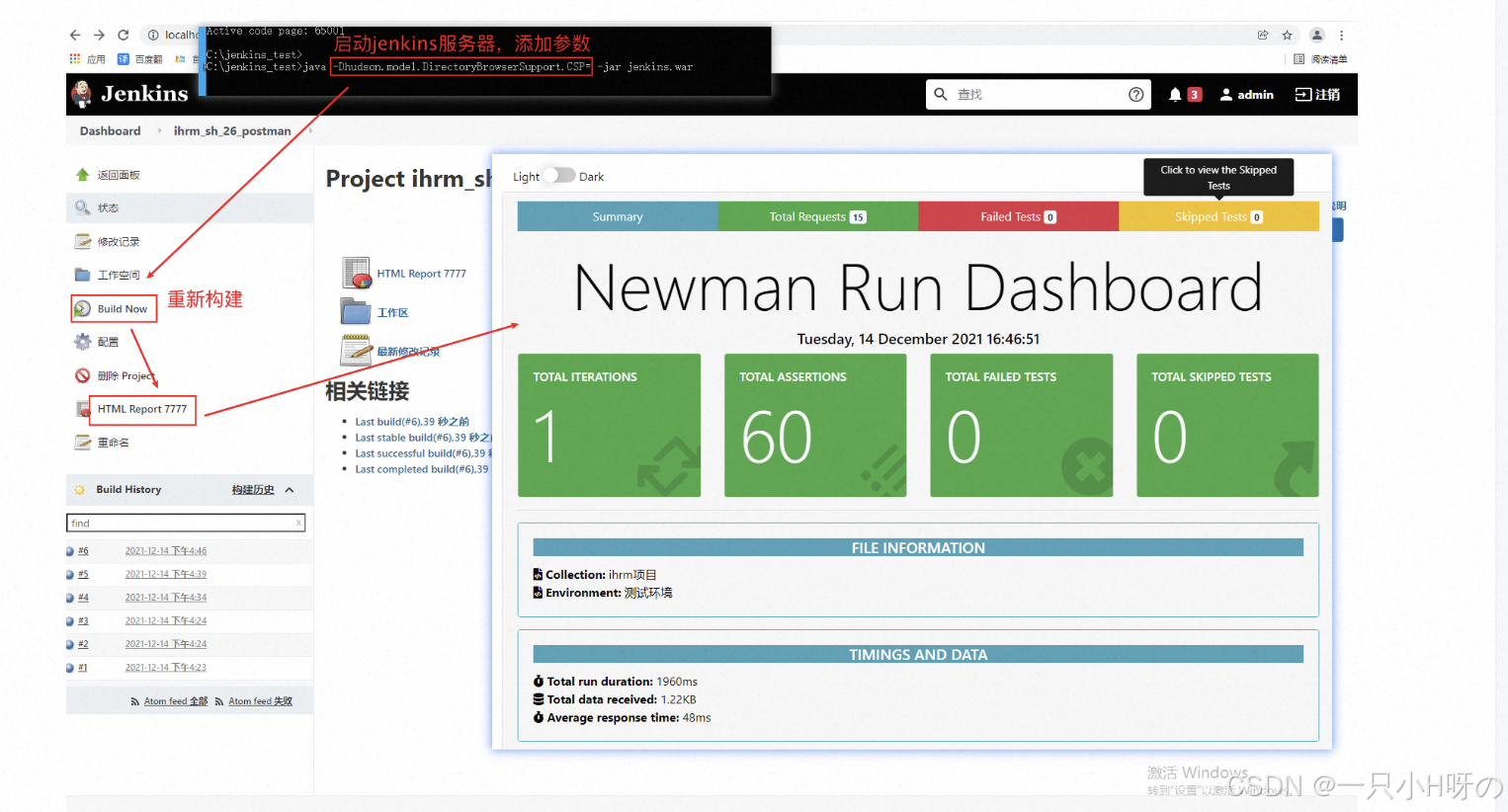Screen dimensions: 1508x812
Task: Open the Last stable build(#6) permalink
Action: [423, 438]
